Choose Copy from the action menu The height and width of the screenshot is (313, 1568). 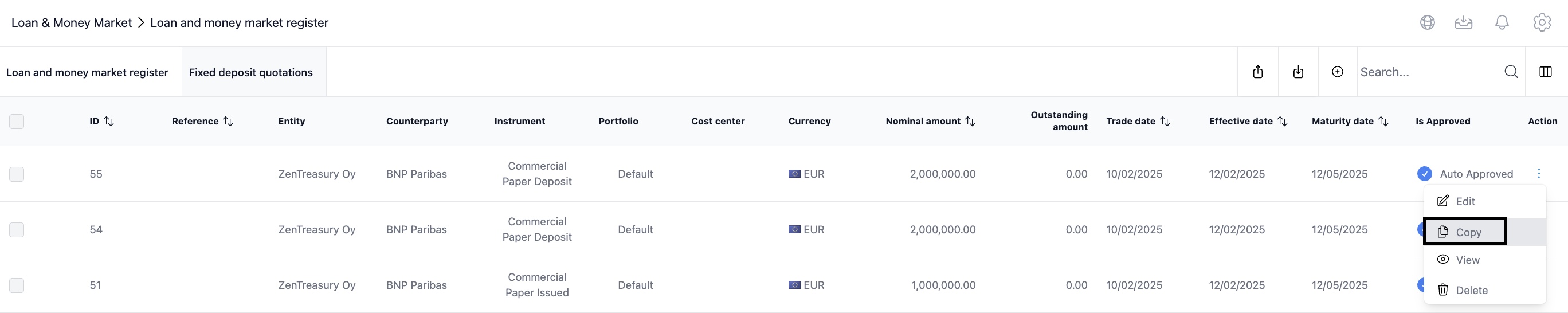tap(1467, 232)
